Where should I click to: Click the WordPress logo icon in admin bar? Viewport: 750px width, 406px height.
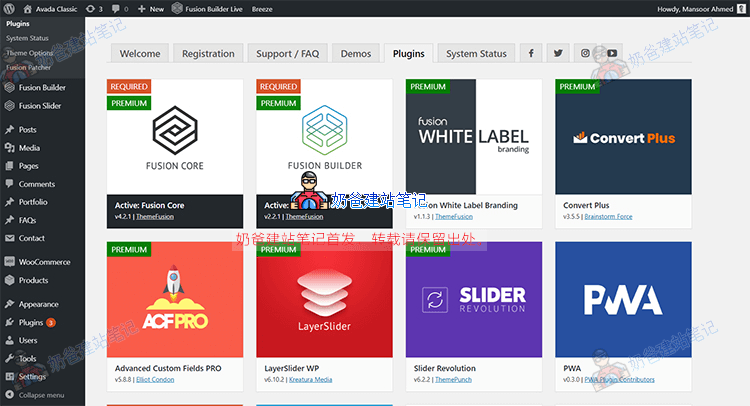click(10, 8)
